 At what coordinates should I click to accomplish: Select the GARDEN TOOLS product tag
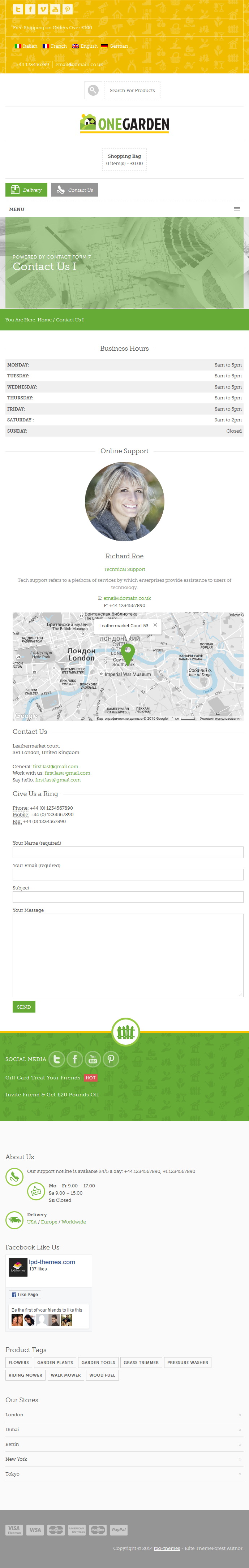pos(98,1362)
